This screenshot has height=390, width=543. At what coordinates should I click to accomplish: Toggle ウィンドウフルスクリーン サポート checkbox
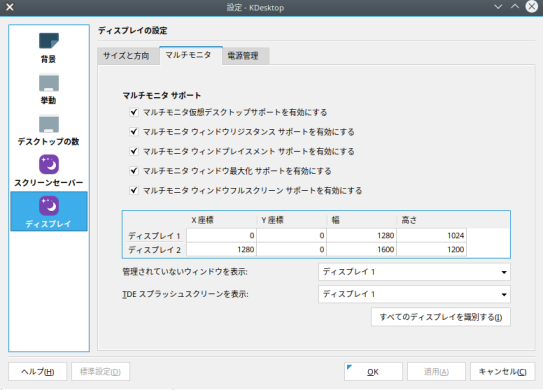(x=134, y=190)
